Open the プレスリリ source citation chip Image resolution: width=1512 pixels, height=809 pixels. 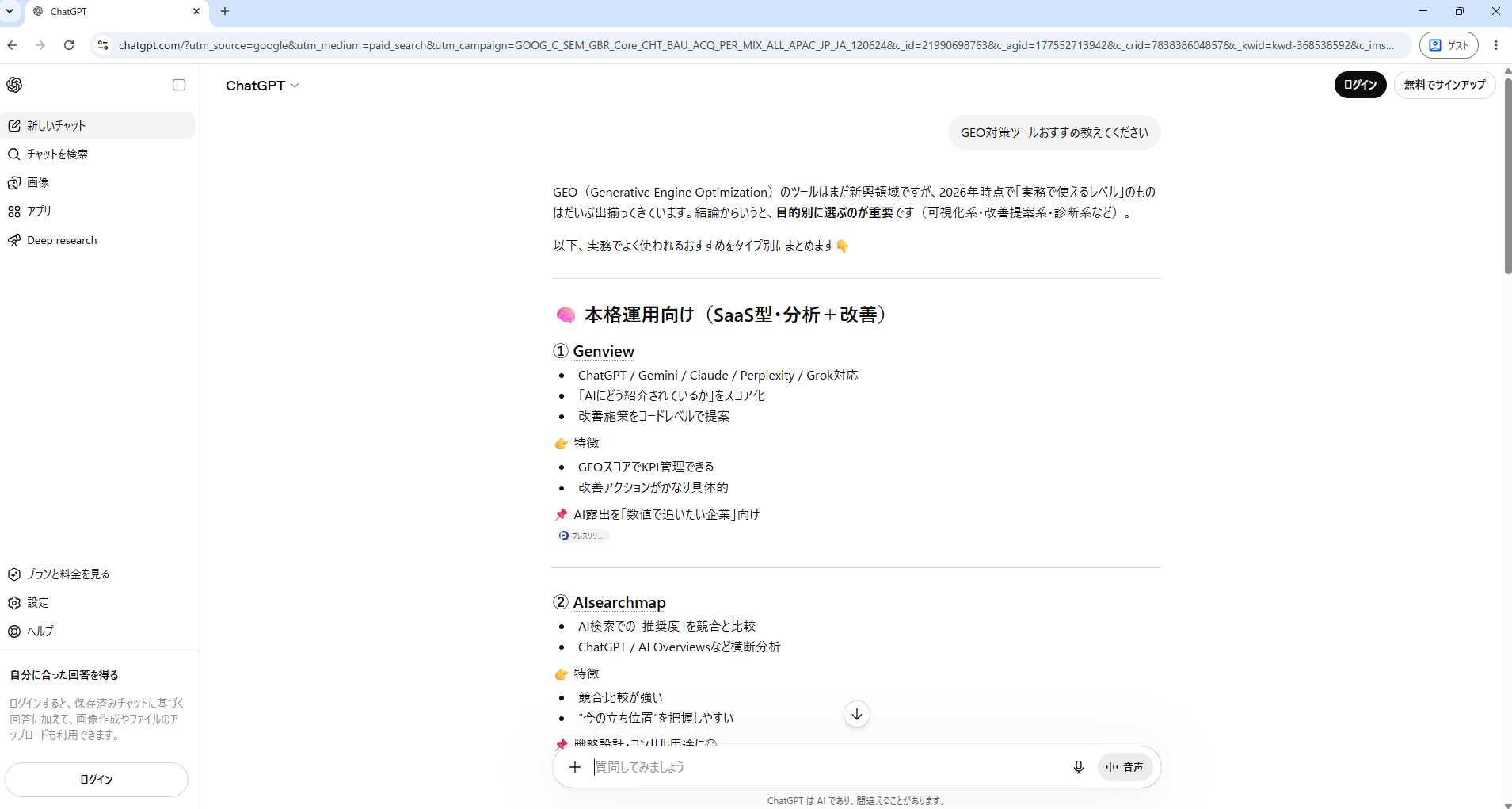pos(582,536)
